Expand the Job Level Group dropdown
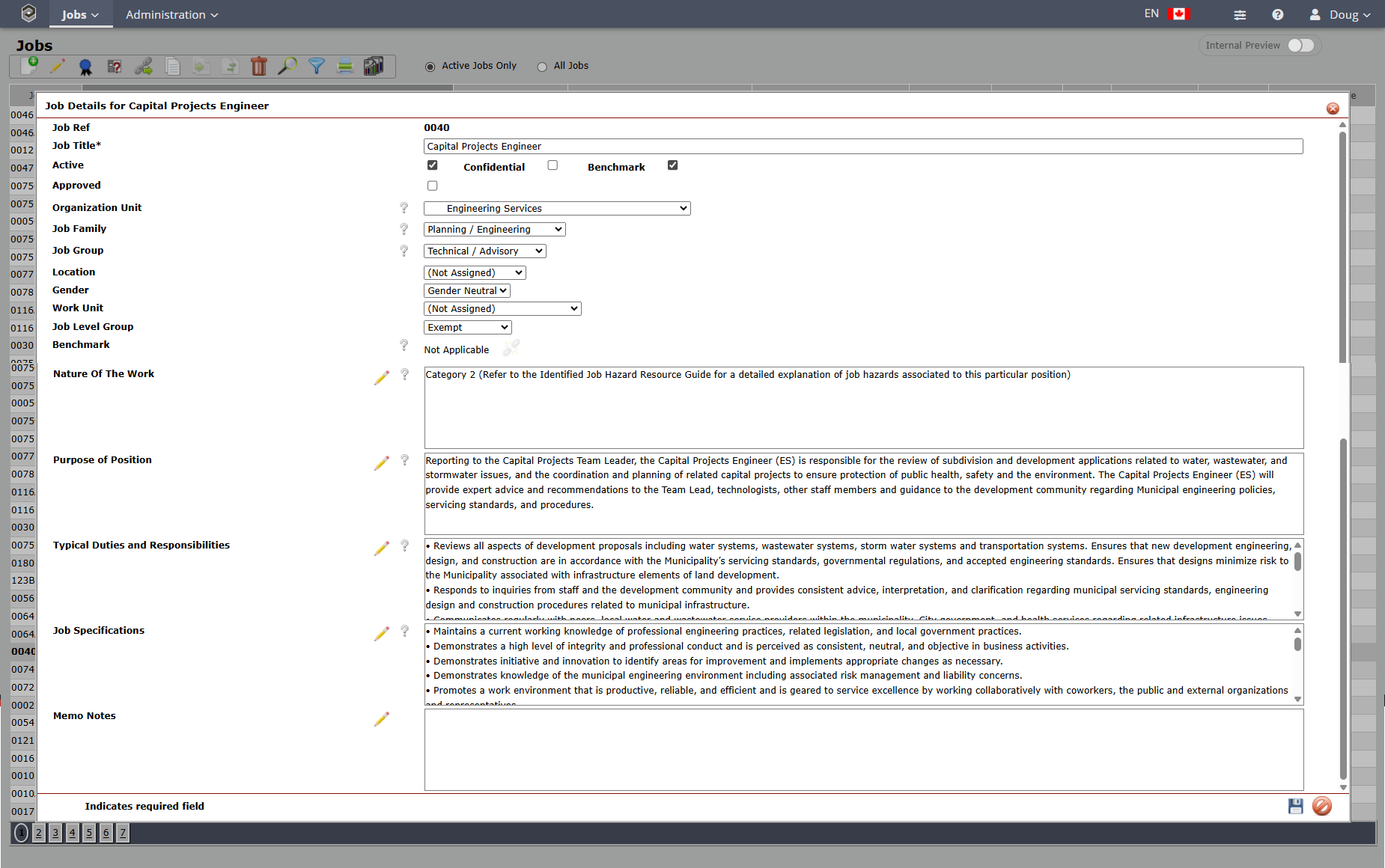This screenshot has height=868, width=1385. [468, 328]
